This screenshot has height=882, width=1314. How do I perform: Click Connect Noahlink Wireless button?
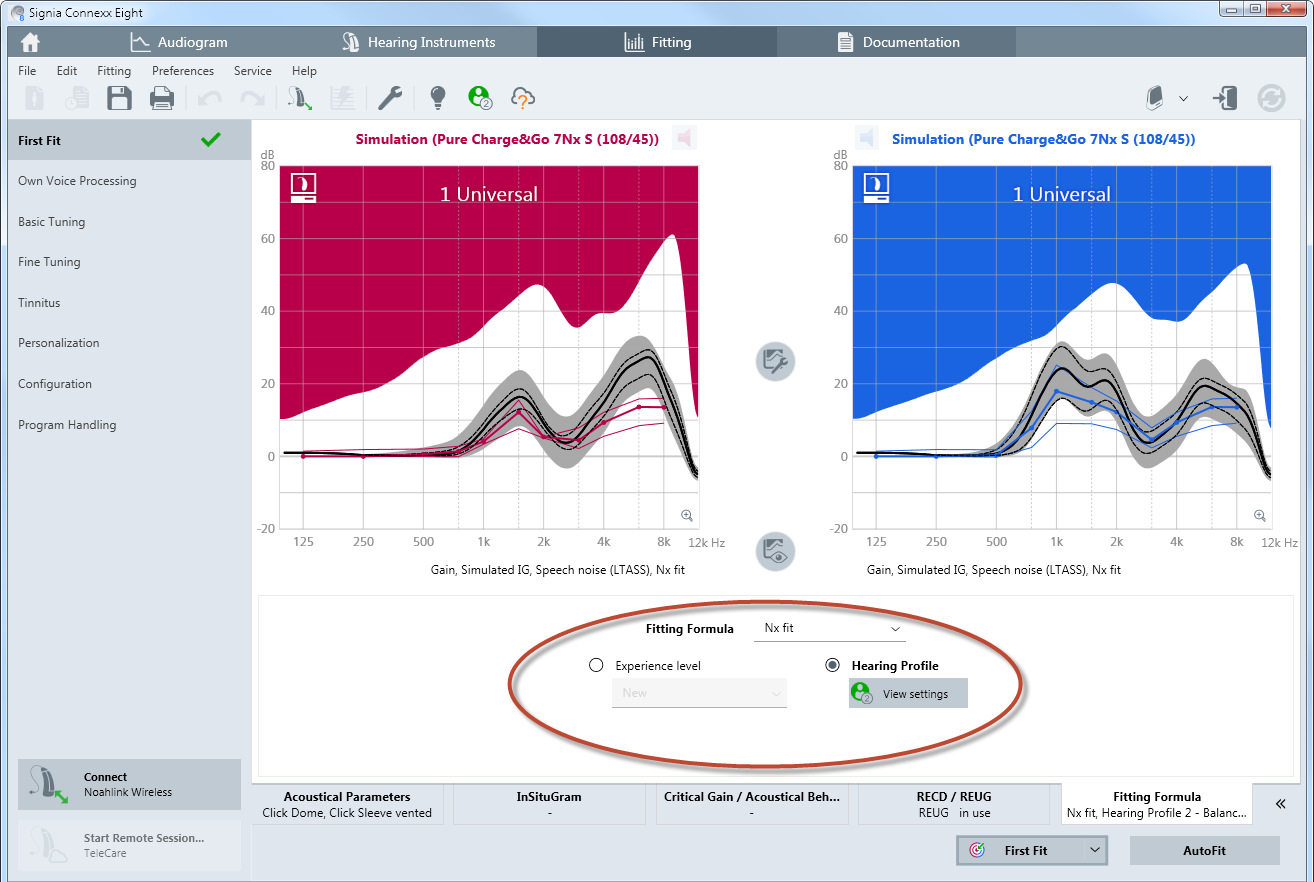[x=129, y=784]
